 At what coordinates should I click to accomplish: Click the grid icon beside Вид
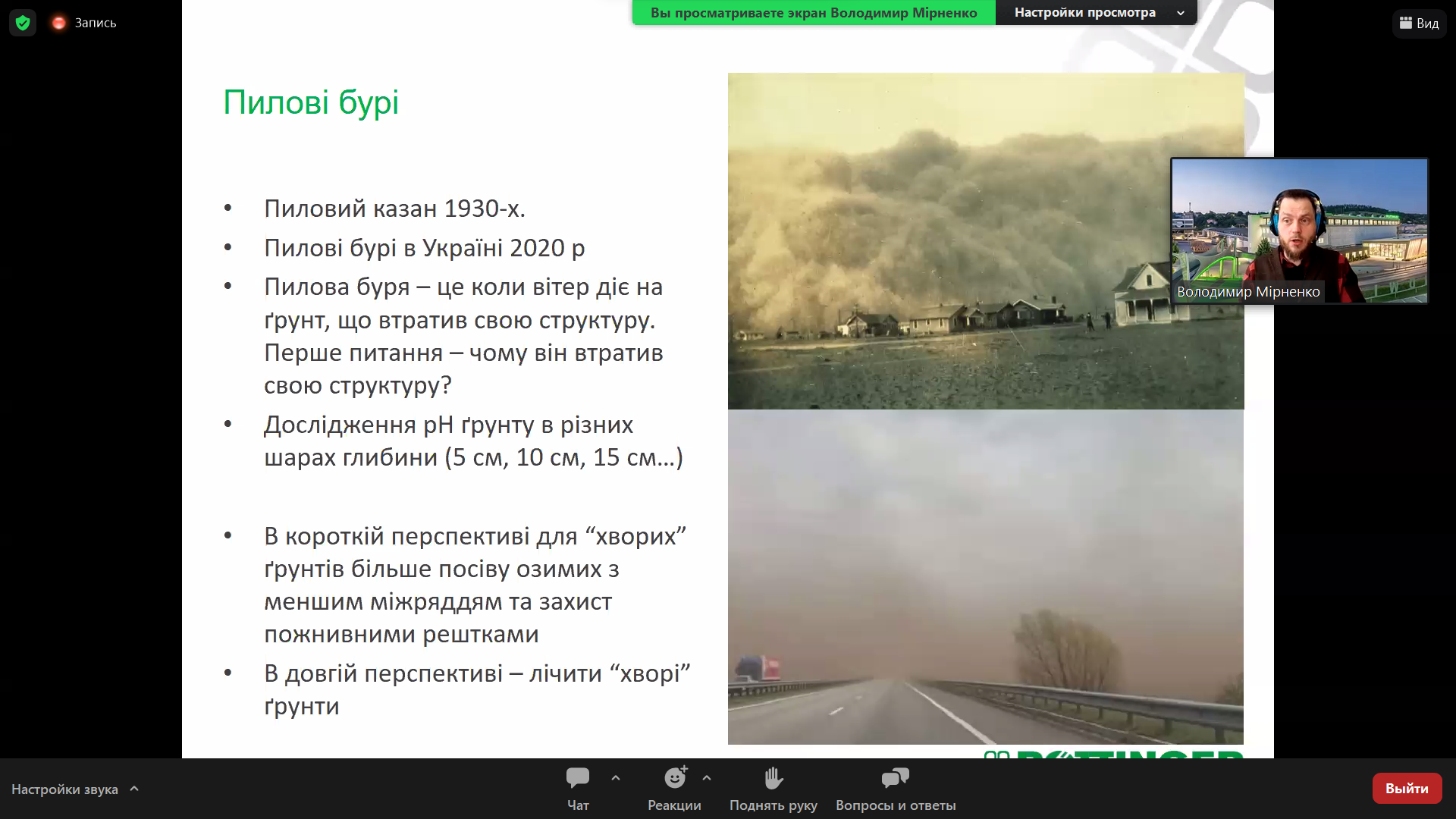click(x=1405, y=23)
